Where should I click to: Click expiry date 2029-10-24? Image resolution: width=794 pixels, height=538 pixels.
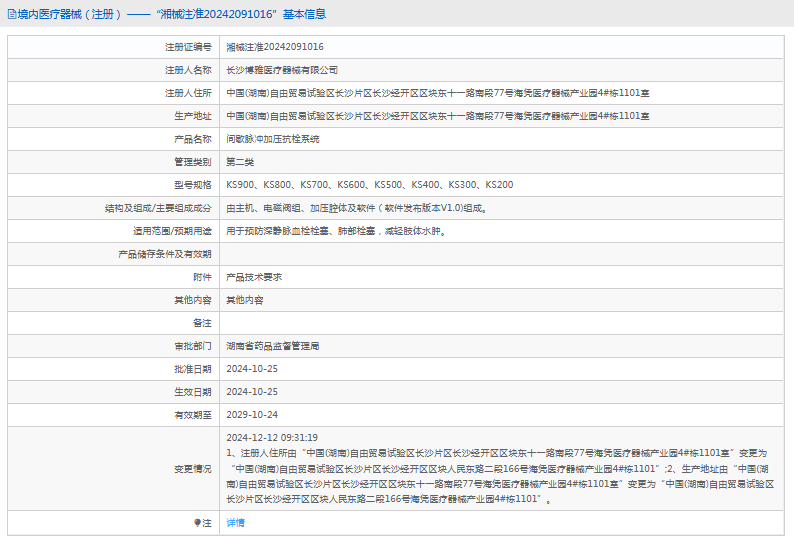tap(252, 415)
